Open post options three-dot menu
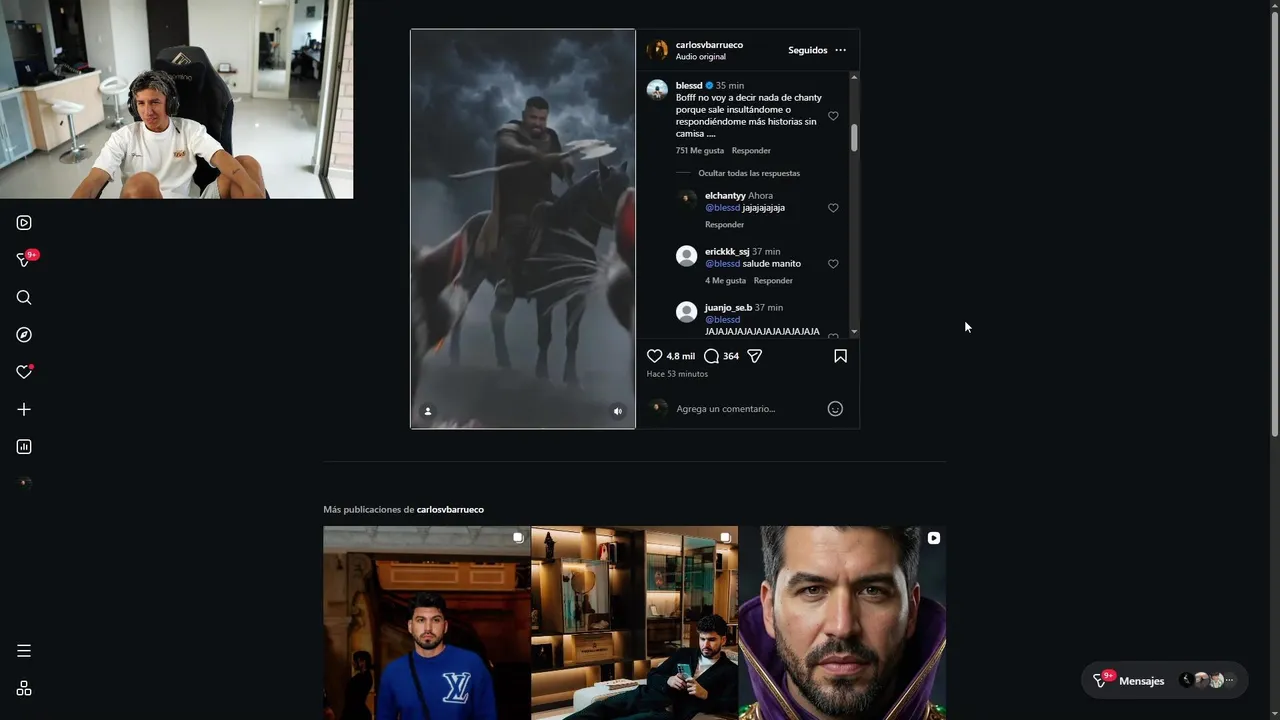The height and width of the screenshot is (720, 1280). coord(840,50)
